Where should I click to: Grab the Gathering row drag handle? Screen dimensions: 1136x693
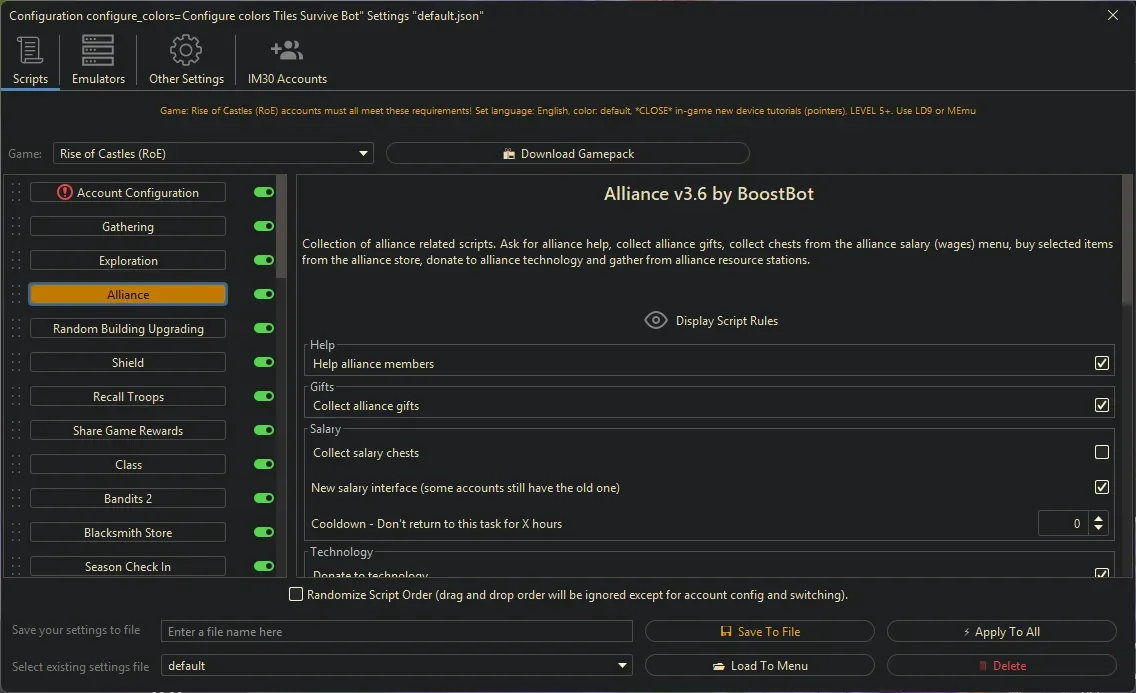16,227
